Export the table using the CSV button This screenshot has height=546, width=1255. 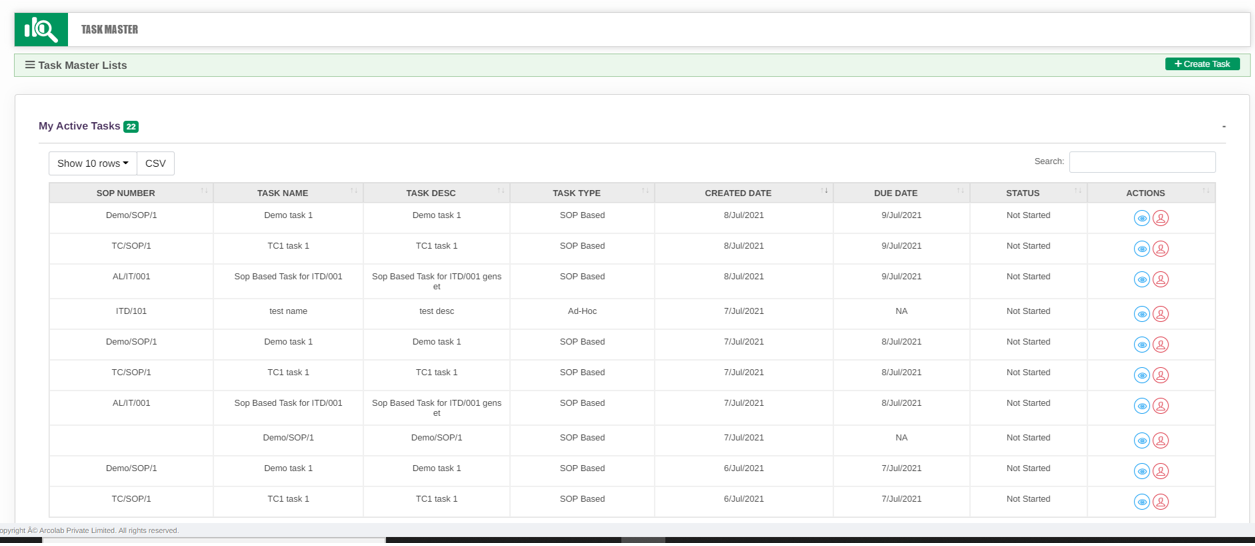click(156, 164)
